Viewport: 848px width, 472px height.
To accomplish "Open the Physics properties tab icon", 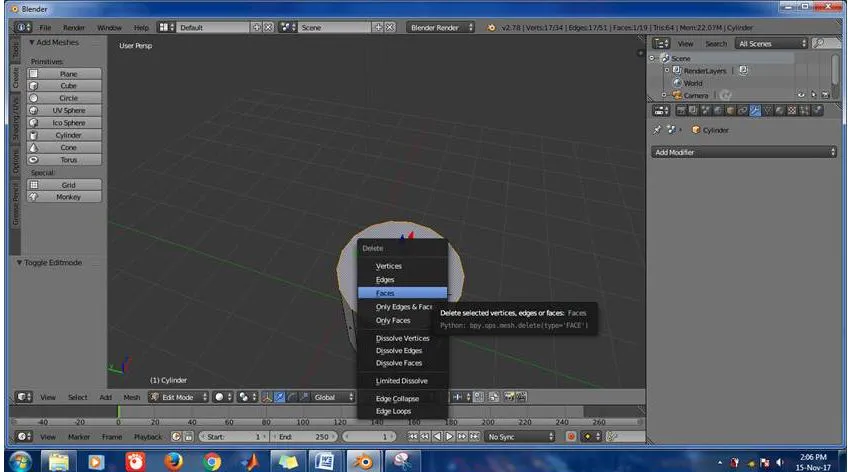I will click(817, 111).
